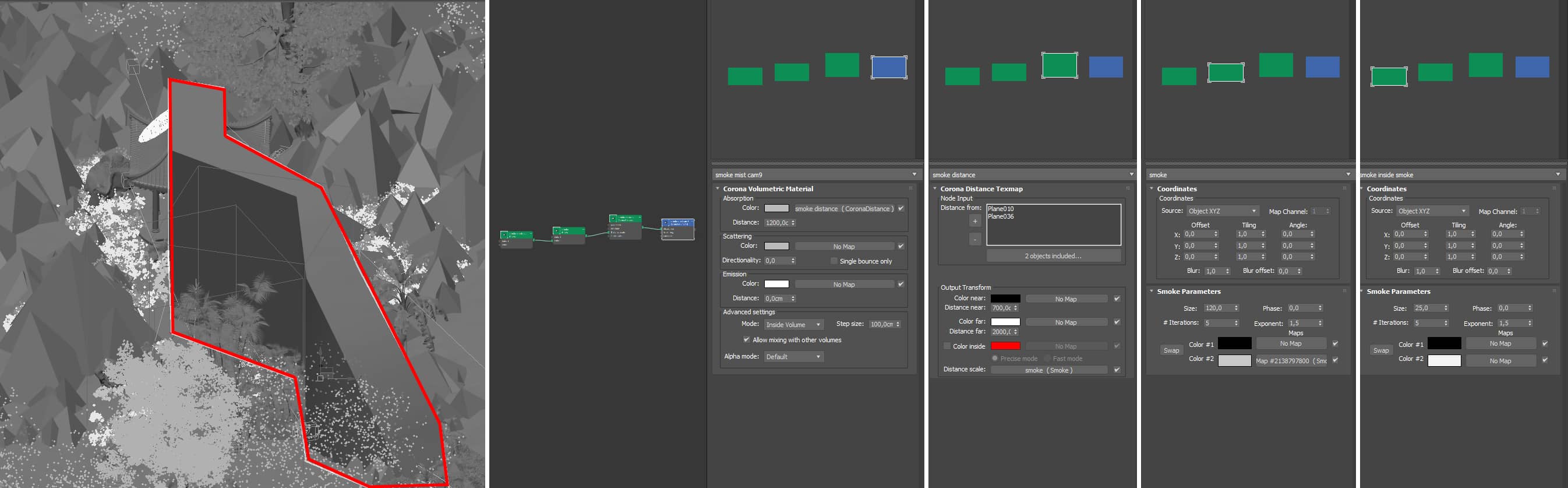
Task: Open the smoke (Smoke) distance scale map
Action: 1049,370
